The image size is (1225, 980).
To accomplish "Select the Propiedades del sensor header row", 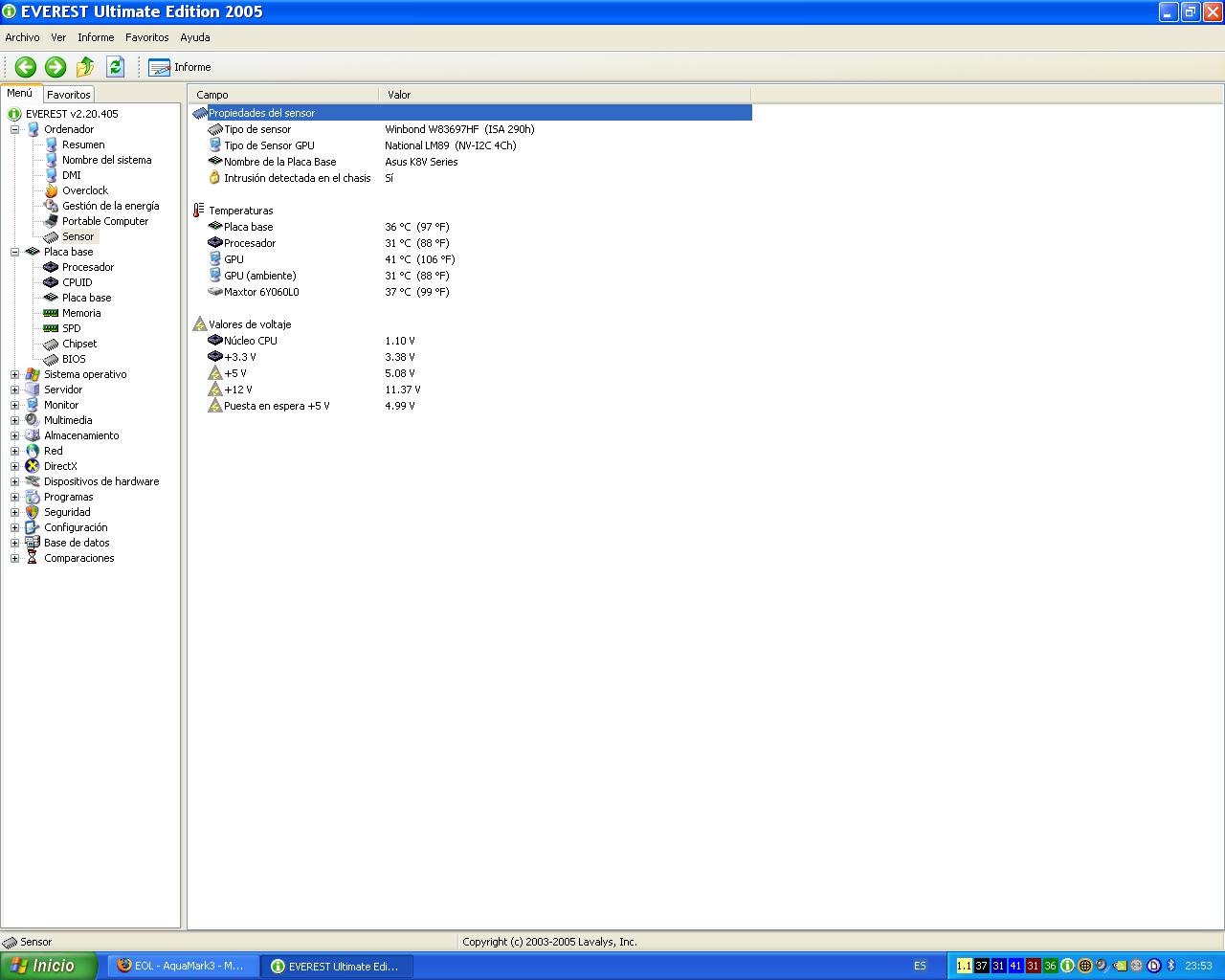I will click(472, 113).
